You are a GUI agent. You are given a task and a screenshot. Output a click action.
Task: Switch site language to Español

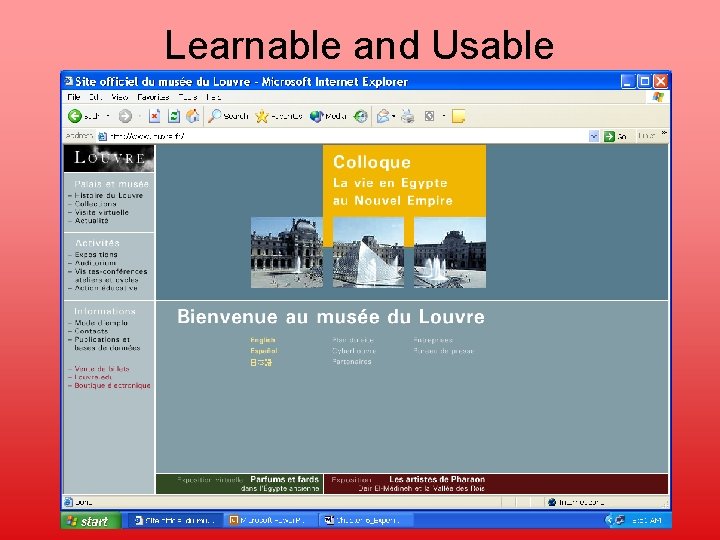pos(264,351)
